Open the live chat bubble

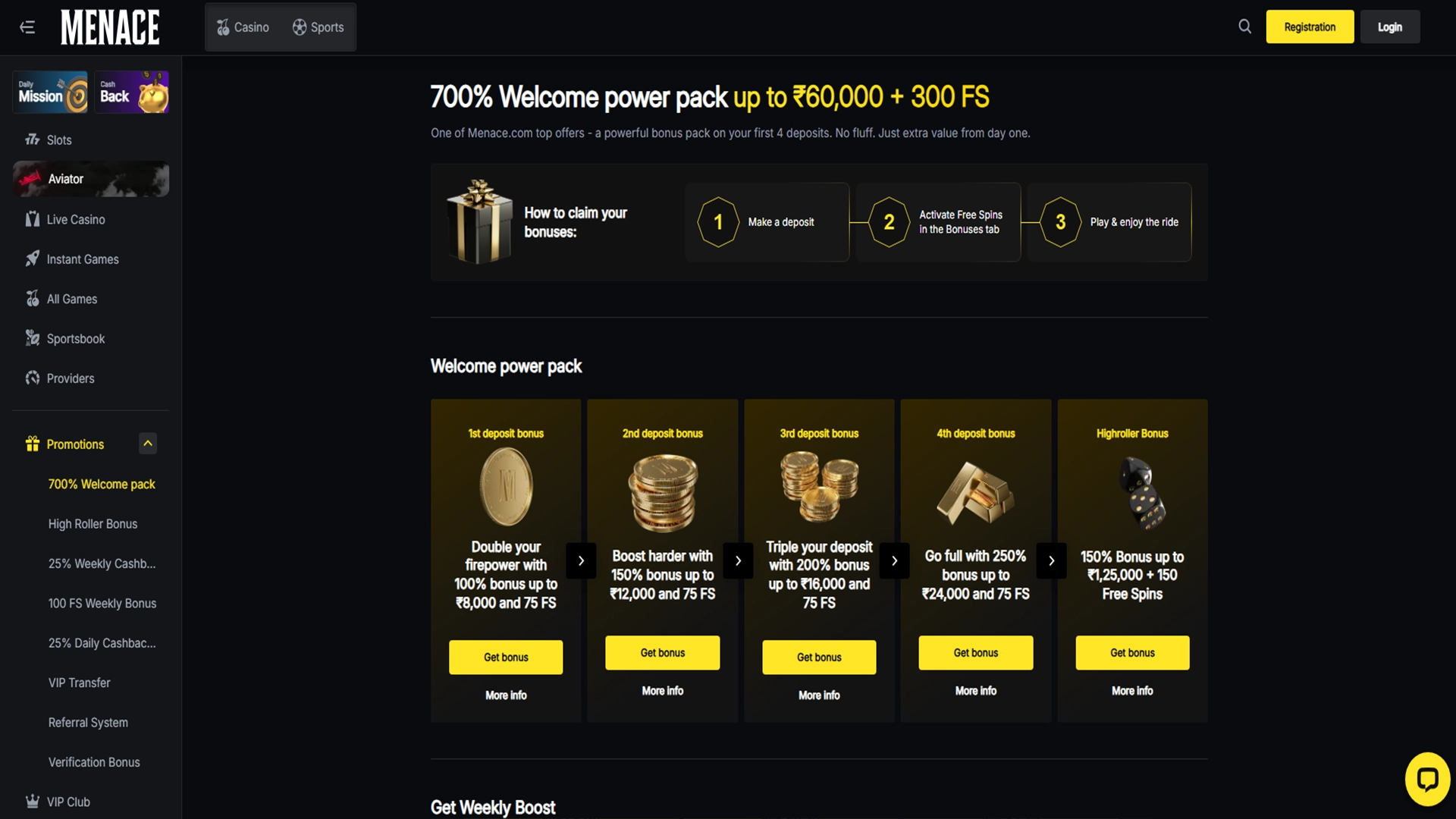tap(1429, 779)
